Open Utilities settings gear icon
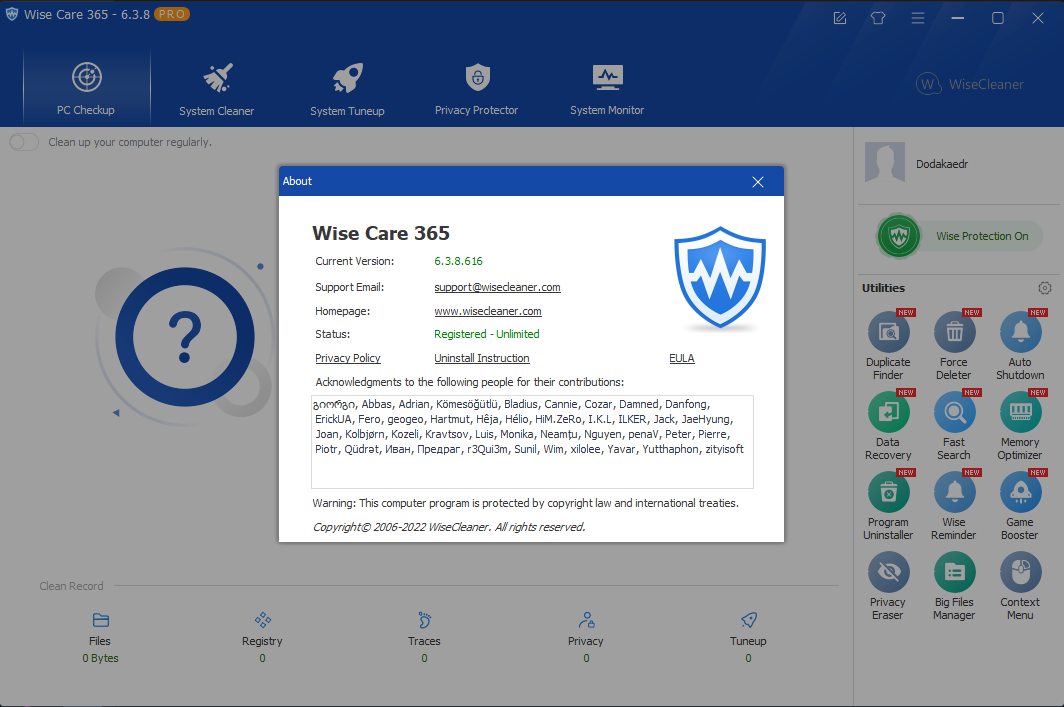The width and height of the screenshot is (1064, 707). point(1044,288)
